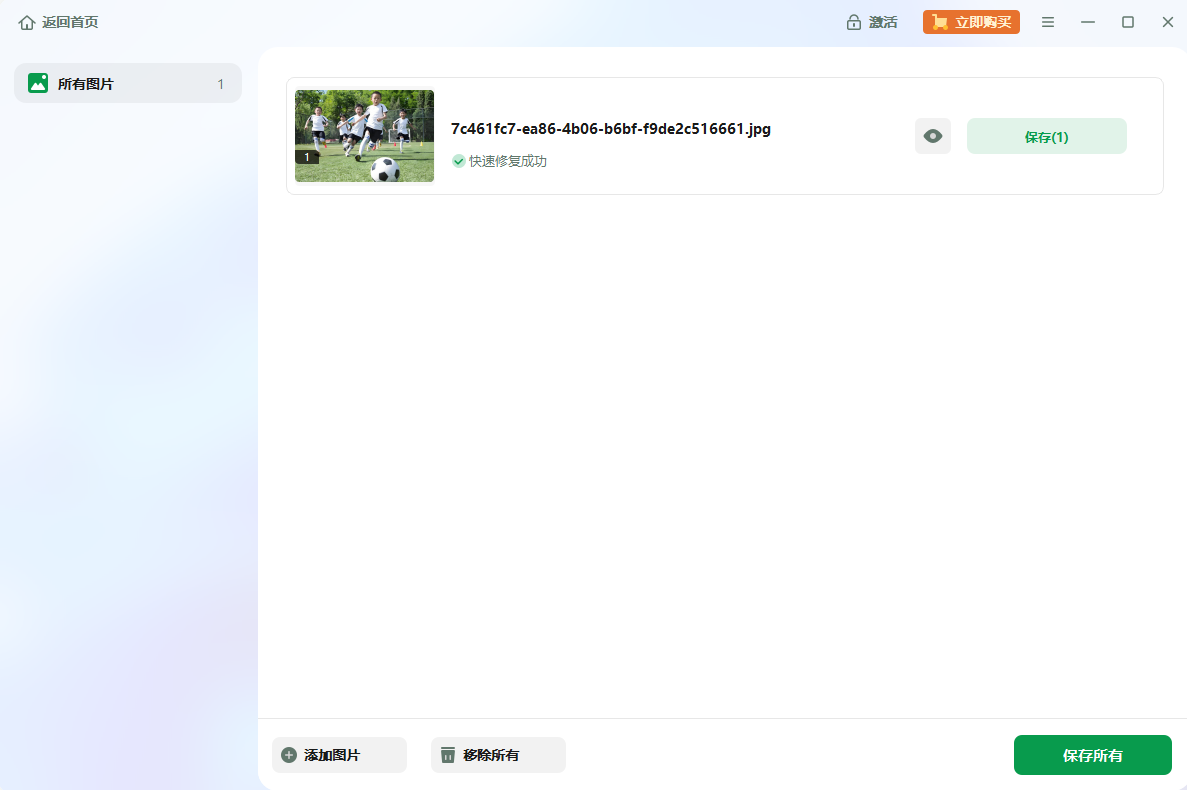This screenshot has height=790, width=1187.
Task: Preview the image with the eye icon
Action: tap(933, 136)
